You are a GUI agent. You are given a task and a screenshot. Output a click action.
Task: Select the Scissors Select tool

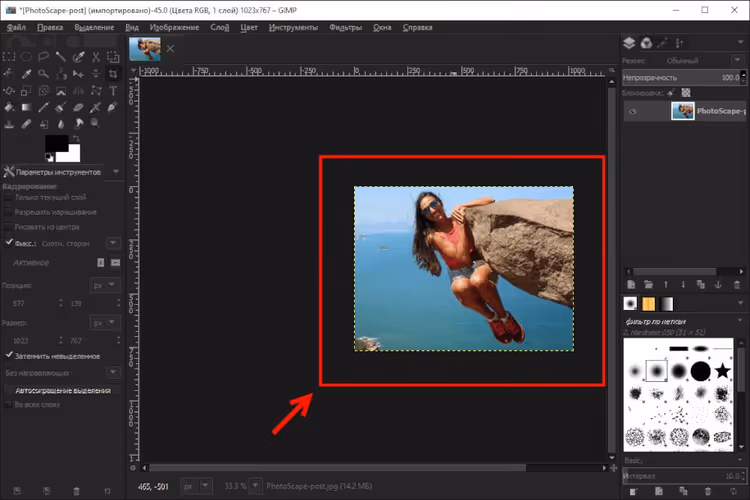[x=96, y=57]
